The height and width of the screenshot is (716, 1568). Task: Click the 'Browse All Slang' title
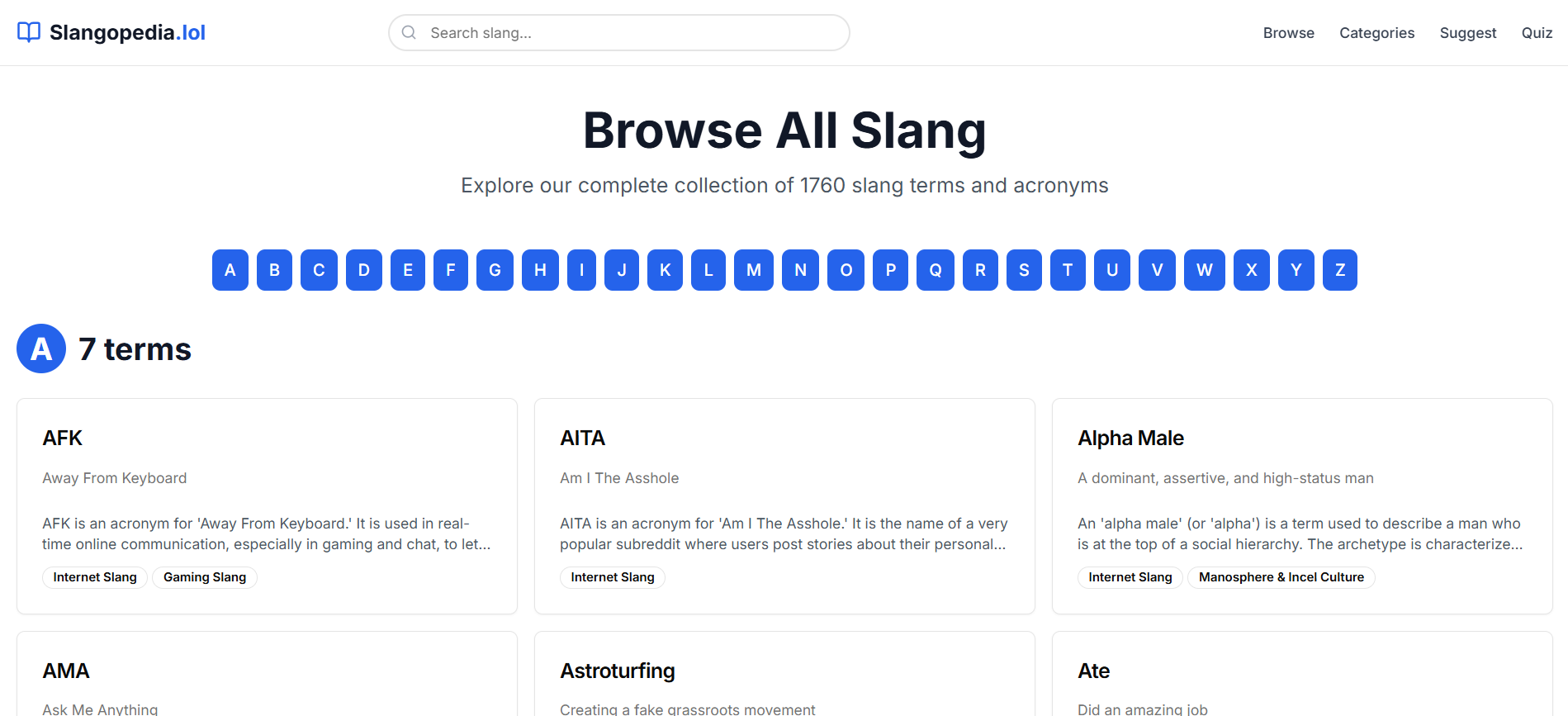(x=784, y=130)
